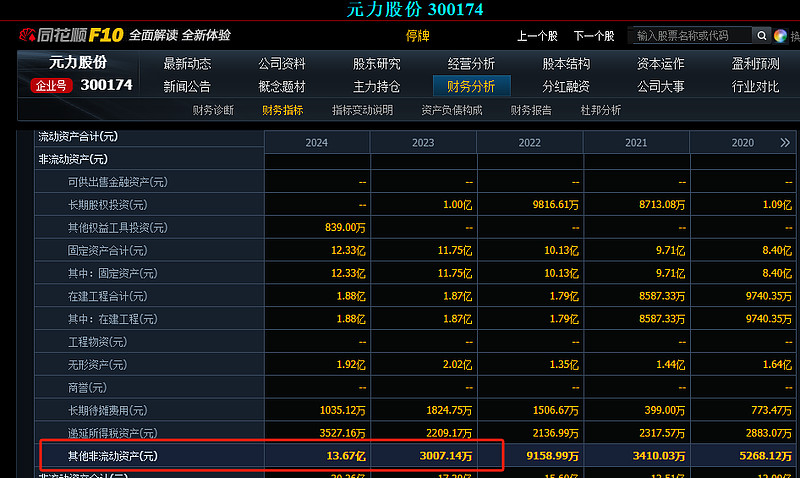Open 新闻公告 tab

coord(187,87)
